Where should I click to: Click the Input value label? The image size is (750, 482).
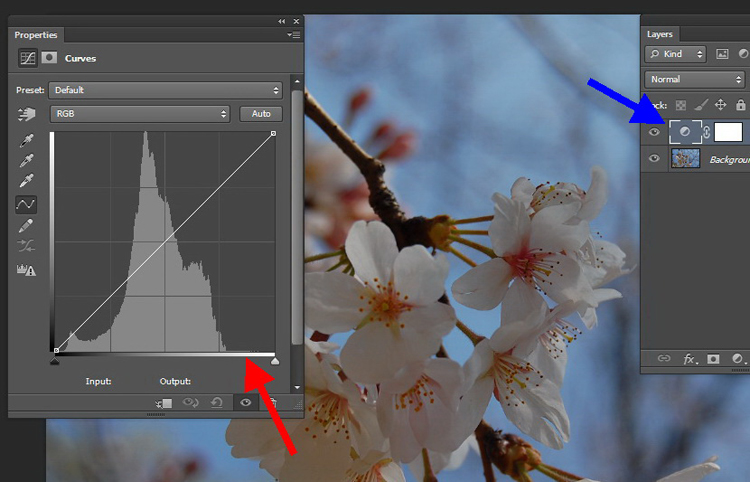[99, 381]
